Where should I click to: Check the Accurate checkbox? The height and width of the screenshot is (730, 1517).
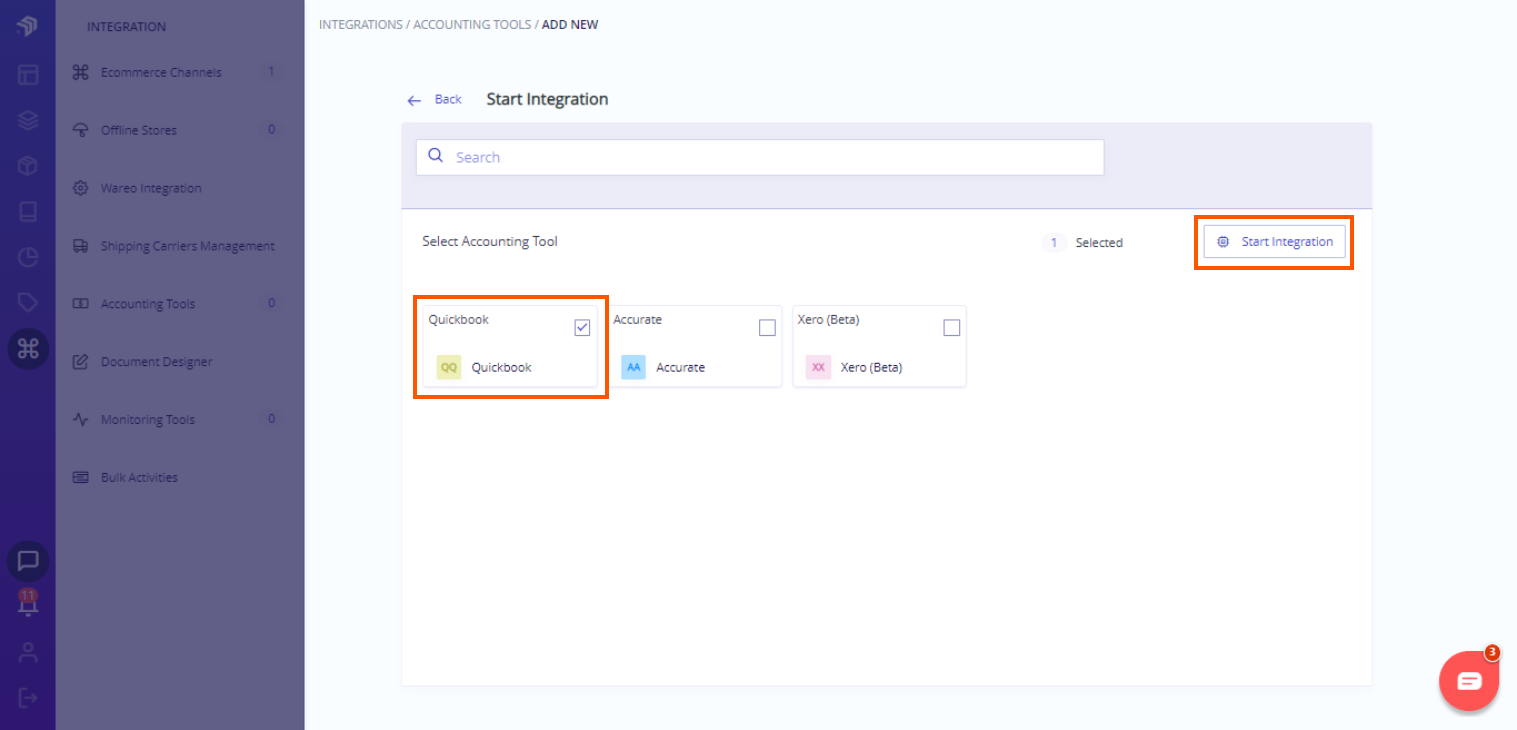click(767, 327)
